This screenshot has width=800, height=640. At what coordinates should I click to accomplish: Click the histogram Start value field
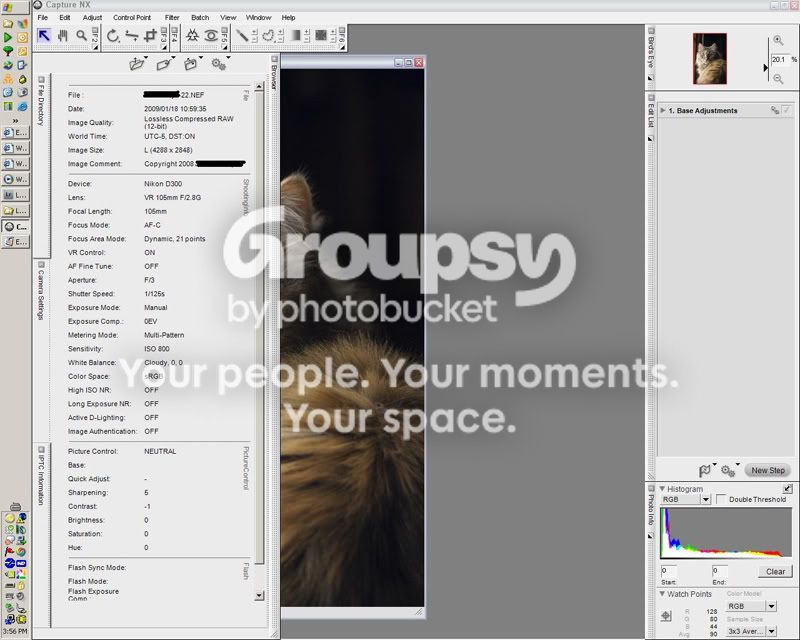point(668,571)
